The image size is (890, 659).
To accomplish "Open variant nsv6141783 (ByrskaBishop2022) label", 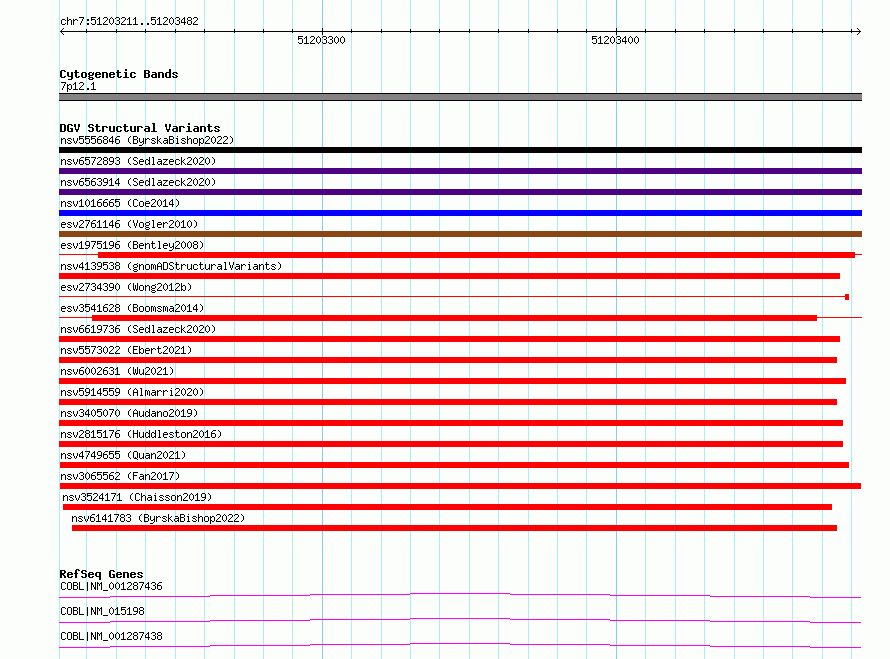I will click(x=158, y=518).
